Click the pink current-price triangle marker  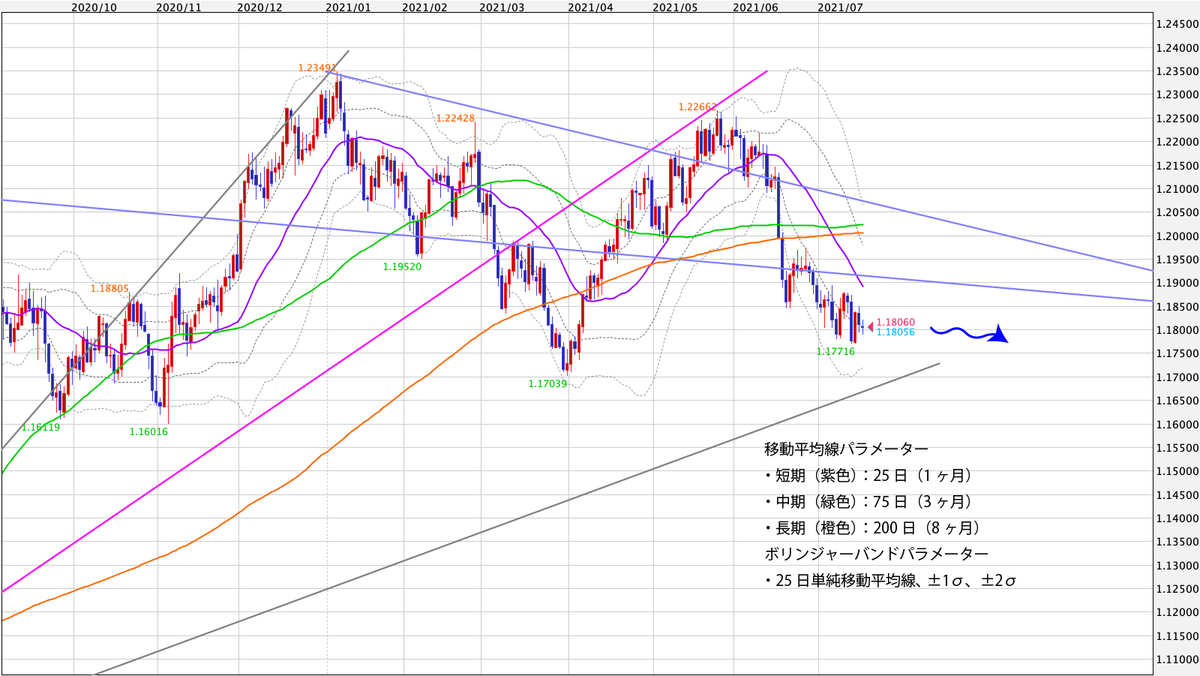click(x=869, y=325)
